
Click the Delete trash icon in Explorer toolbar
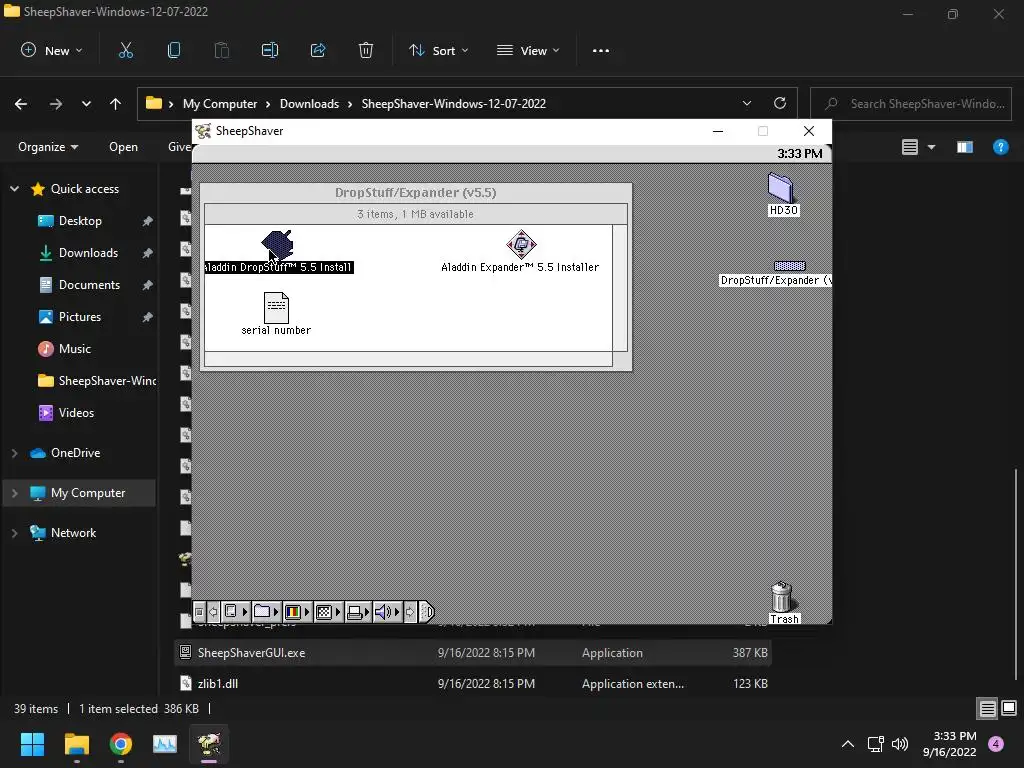[366, 50]
